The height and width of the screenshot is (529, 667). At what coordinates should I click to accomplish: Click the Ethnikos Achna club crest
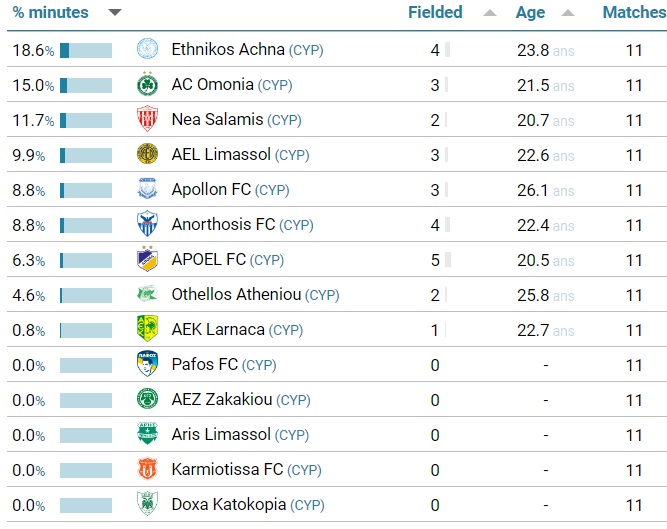point(147,49)
